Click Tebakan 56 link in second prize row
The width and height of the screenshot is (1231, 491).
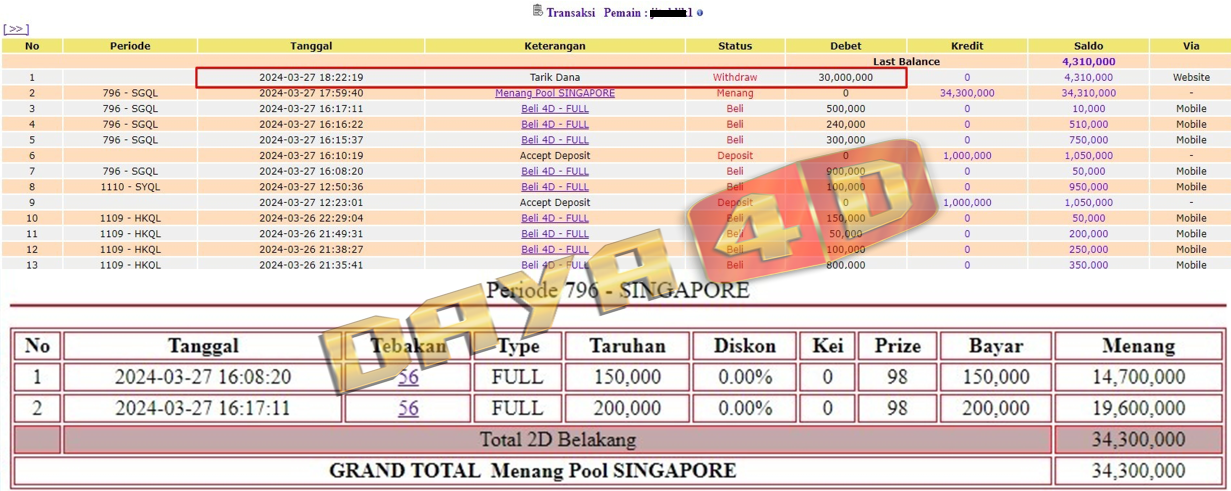(408, 408)
